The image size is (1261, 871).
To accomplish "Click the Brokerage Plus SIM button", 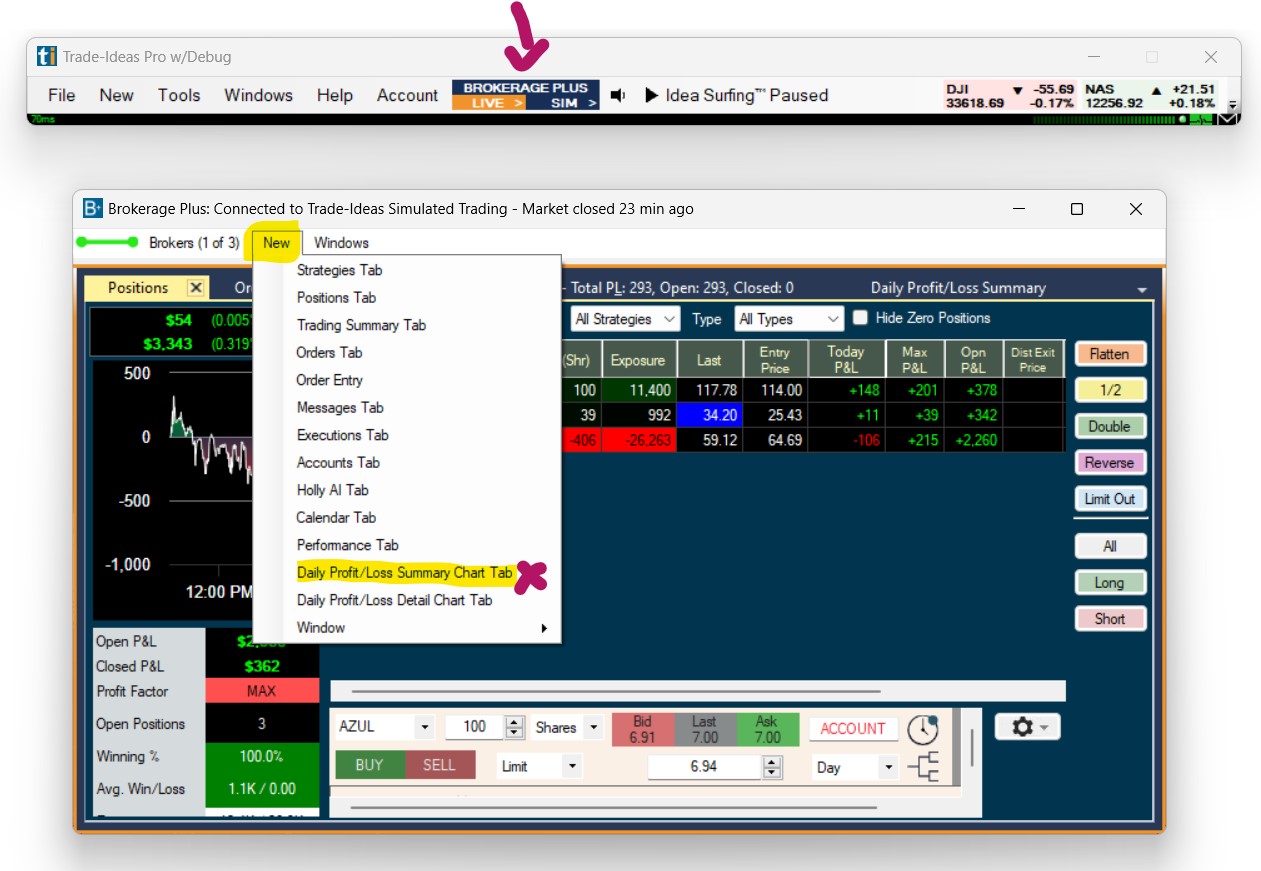I will point(564,103).
